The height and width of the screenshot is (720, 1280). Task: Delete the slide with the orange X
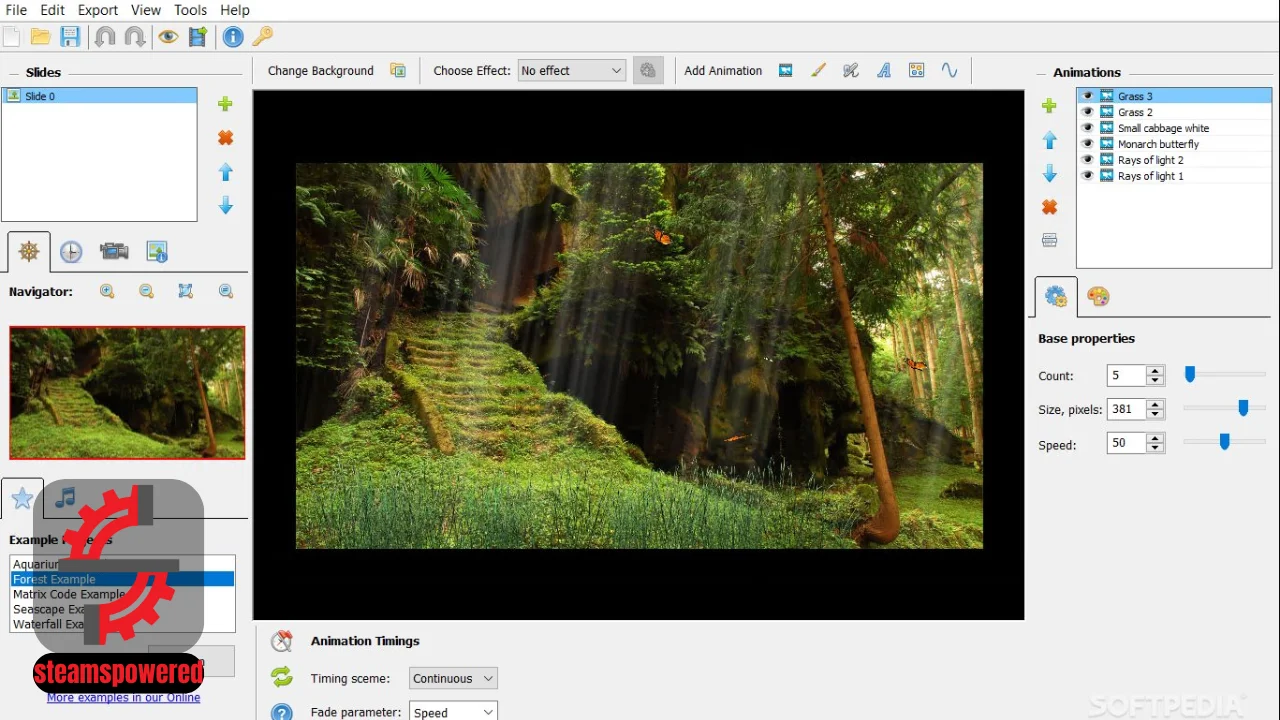tap(225, 138)
